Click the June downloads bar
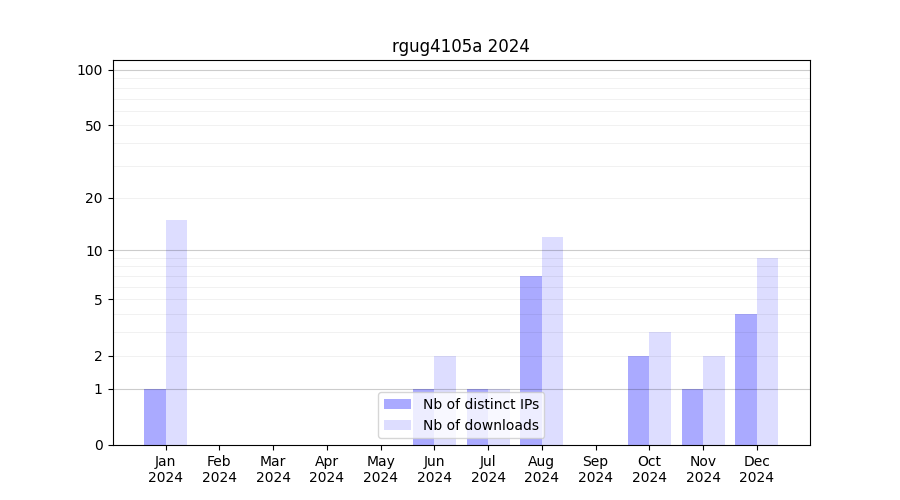Viewport: 900px width, 500px height. tap(445, 374)
